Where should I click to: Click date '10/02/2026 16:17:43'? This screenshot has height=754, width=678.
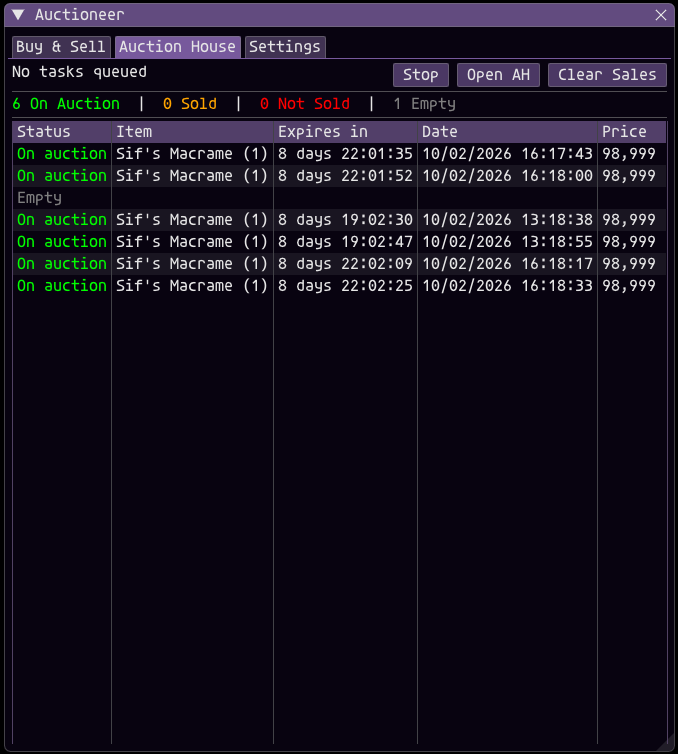coord(507,154)
